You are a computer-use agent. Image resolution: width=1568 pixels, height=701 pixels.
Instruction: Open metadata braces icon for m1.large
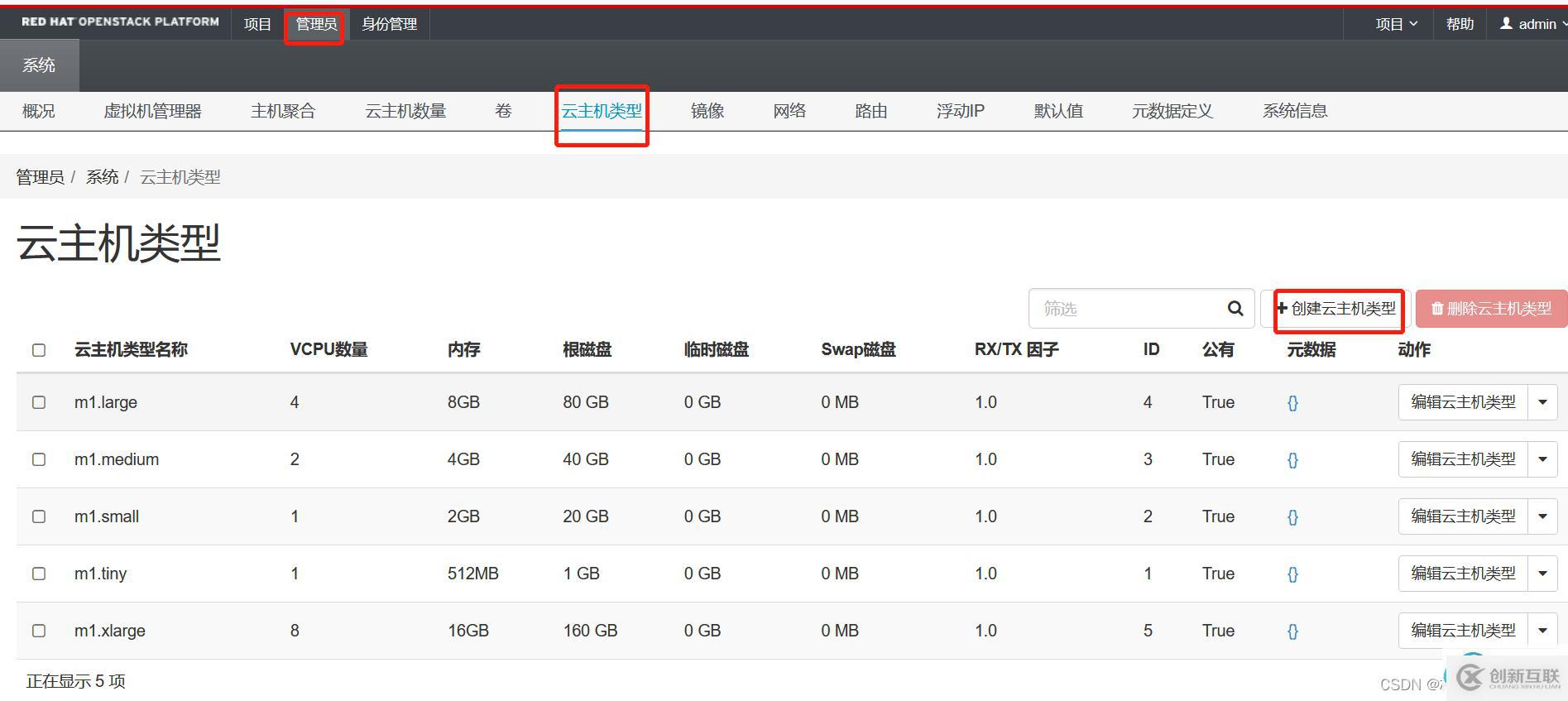[x=1292, y=403]
